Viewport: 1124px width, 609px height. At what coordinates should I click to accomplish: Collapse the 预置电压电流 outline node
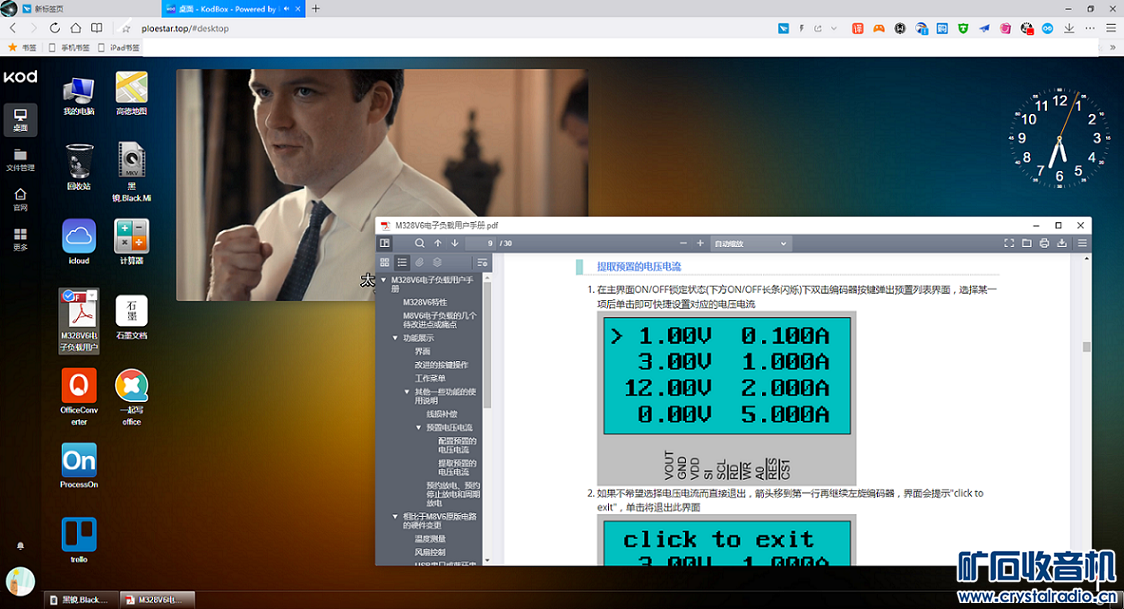[x=419, y=428]
